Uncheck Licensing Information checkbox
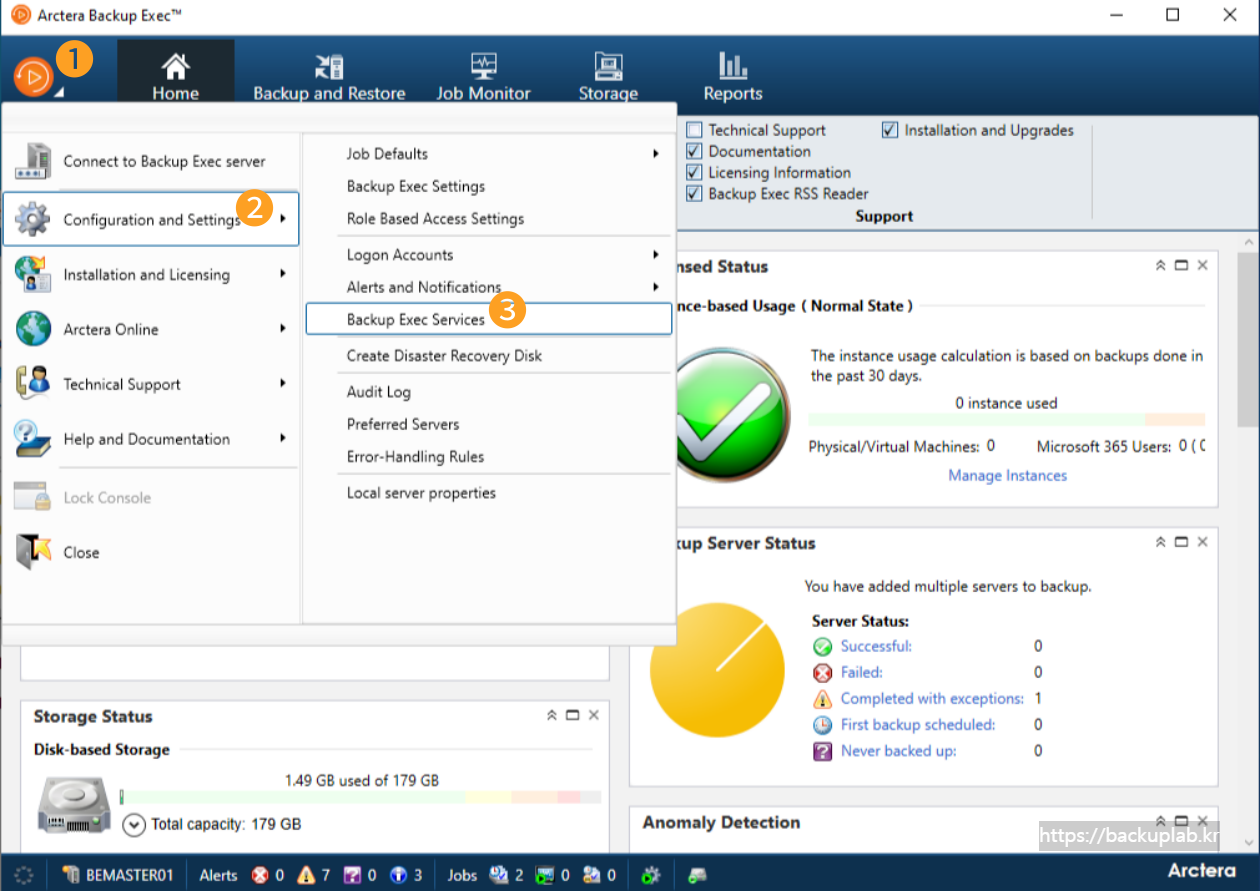The image size is (1260, 891). pyautogui.click(x=694, y=172)
